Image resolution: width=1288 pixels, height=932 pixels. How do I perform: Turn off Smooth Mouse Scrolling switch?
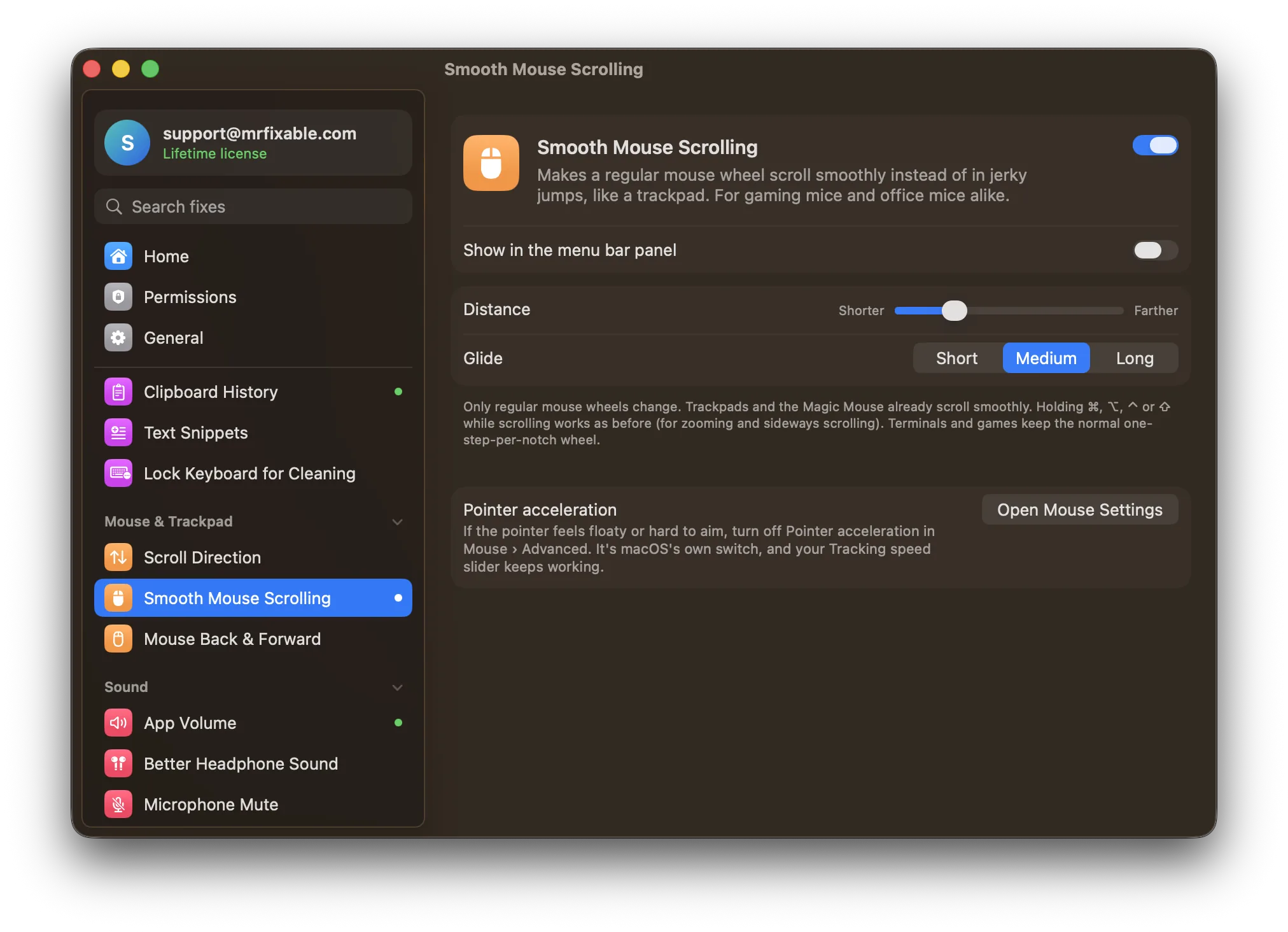[1155, 146]
